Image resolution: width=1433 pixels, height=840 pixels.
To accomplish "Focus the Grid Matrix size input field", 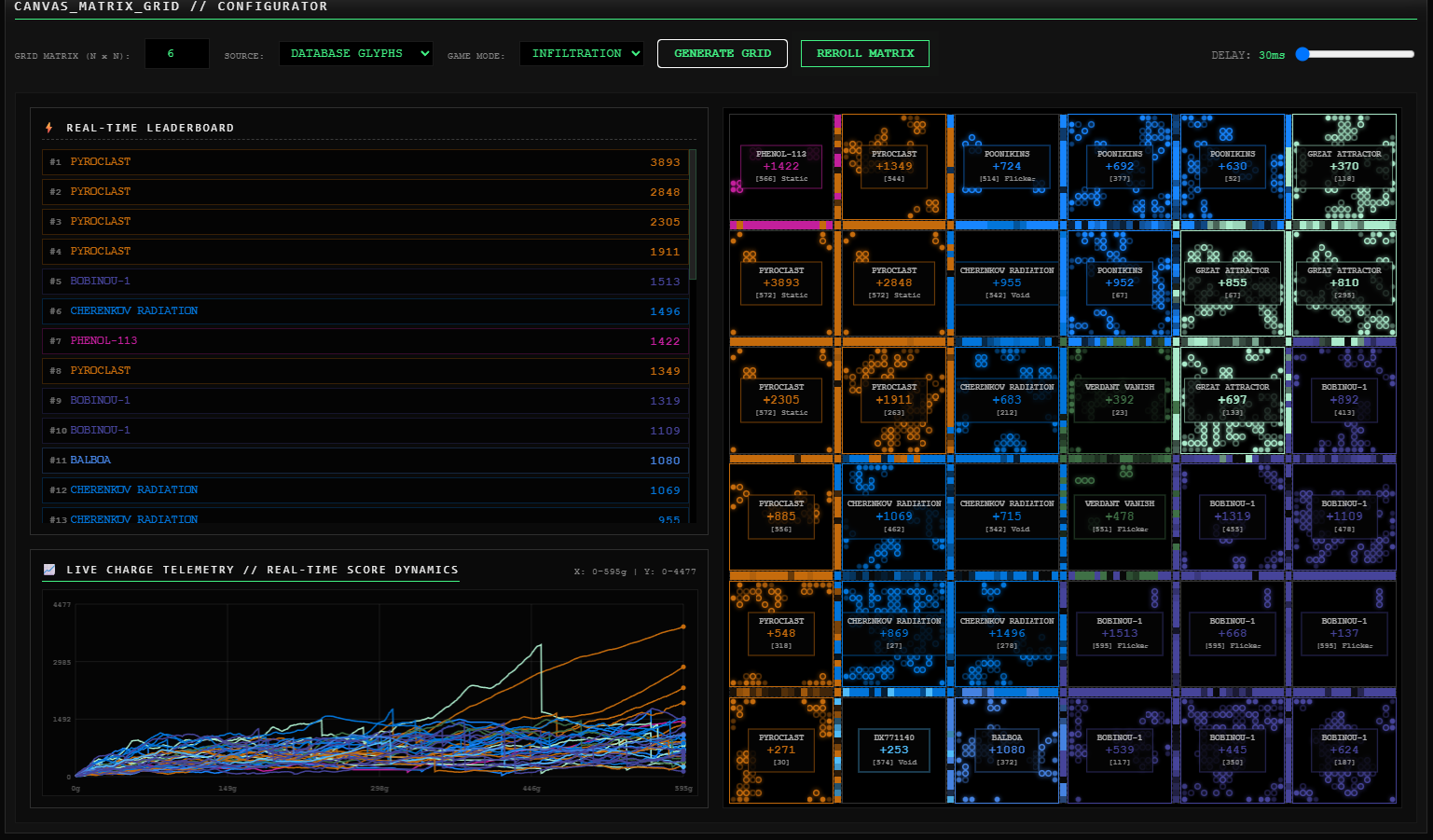I will 177,54.
